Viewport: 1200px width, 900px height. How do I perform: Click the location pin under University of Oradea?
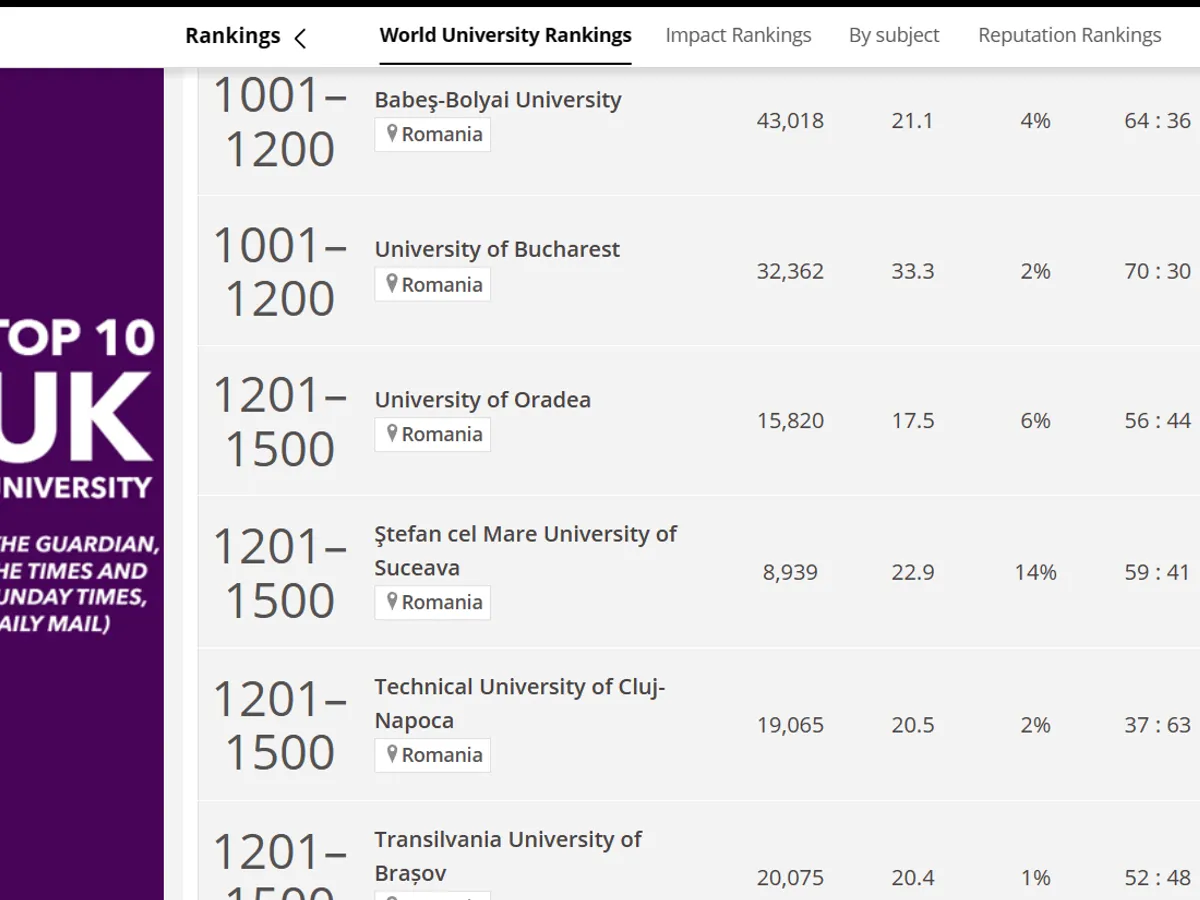click(x=392, y=434)
